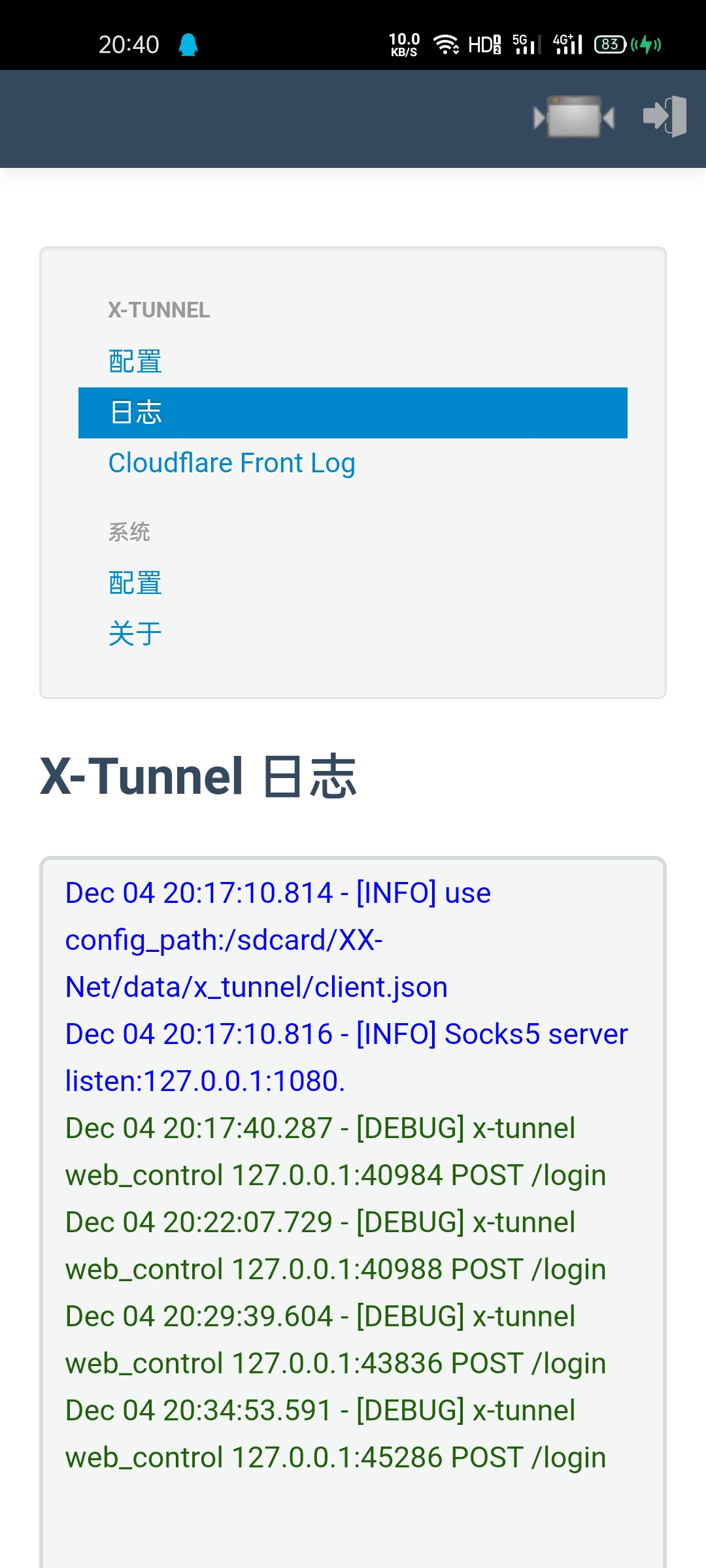This screenshot has width=706, height=1568.
Task: Click the X-Tunnel 日志 page heading
Action: (199, 777)
